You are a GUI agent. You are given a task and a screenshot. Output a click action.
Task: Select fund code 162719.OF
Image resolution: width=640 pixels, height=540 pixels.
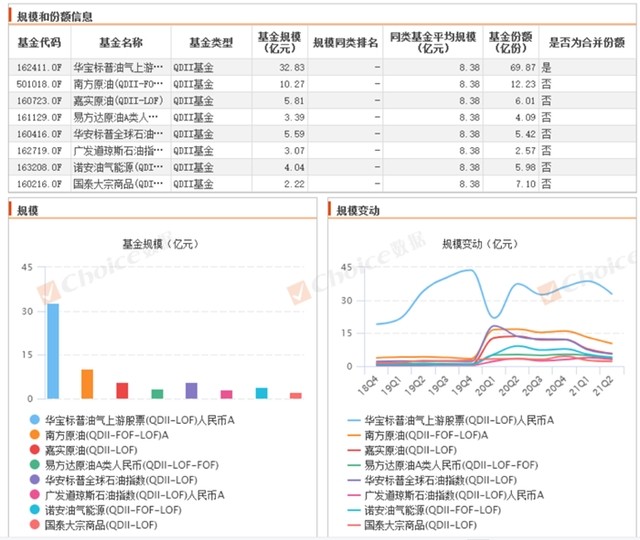39,151
